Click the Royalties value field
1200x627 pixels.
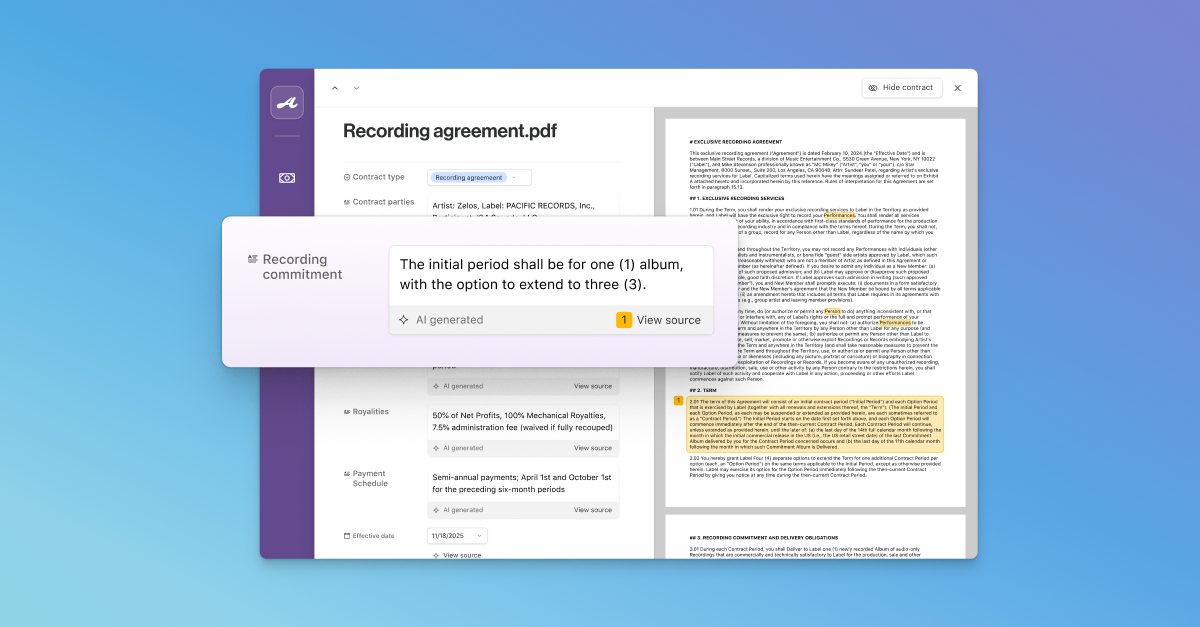tap(523, 421)
